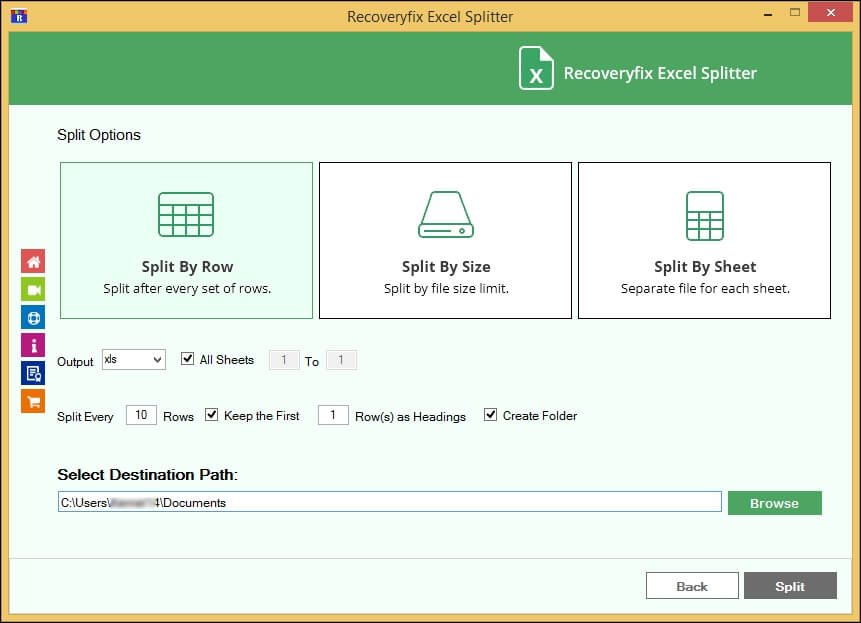Screen dimensions: 861x623
Task: Toggle the Keep the First checkbox
Action: [x=211, y=414]
